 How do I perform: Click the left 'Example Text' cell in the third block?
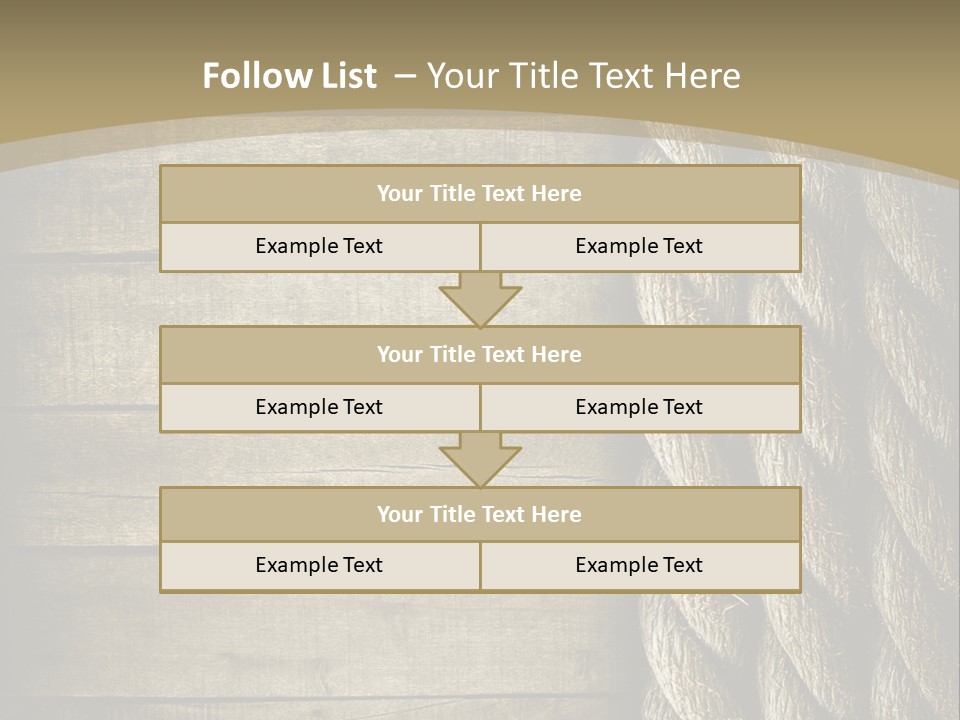(x=319, y=565)
